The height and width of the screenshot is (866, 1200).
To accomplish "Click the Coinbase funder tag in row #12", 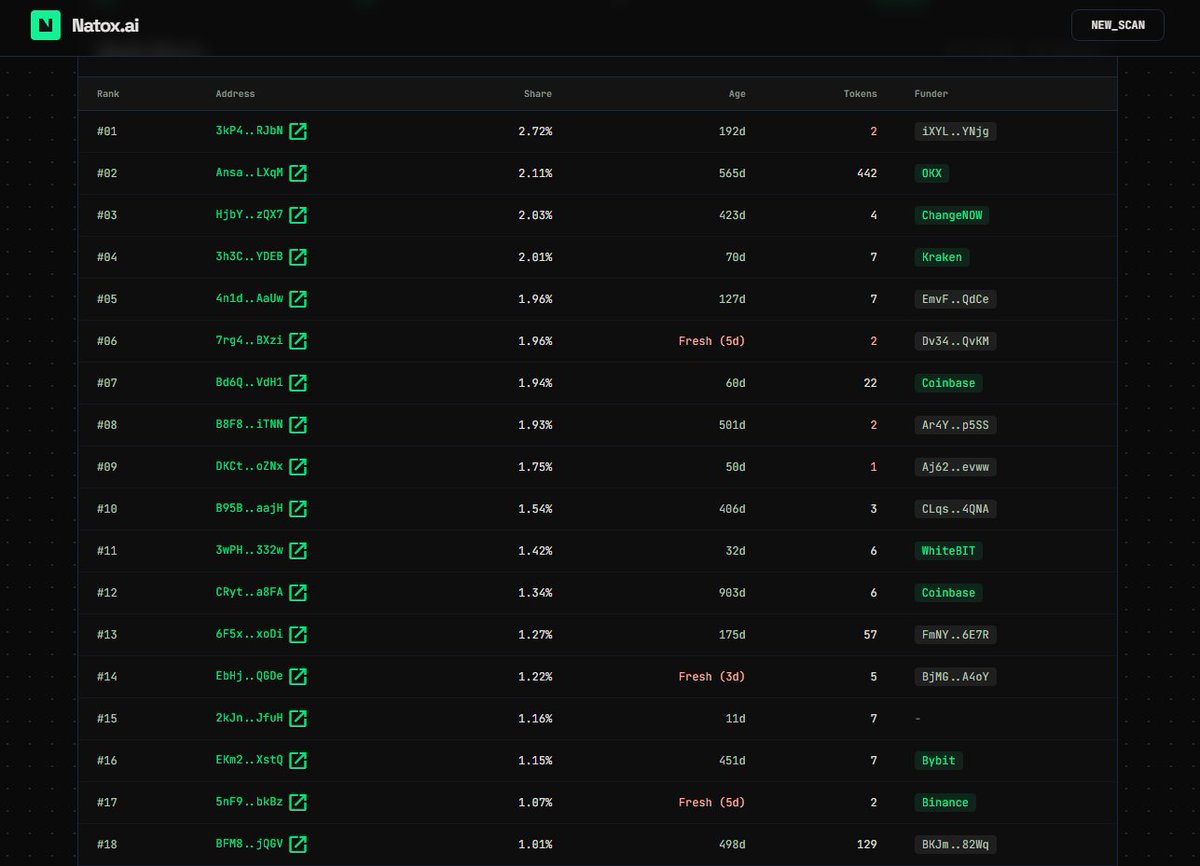I will (x=948, y=593).
